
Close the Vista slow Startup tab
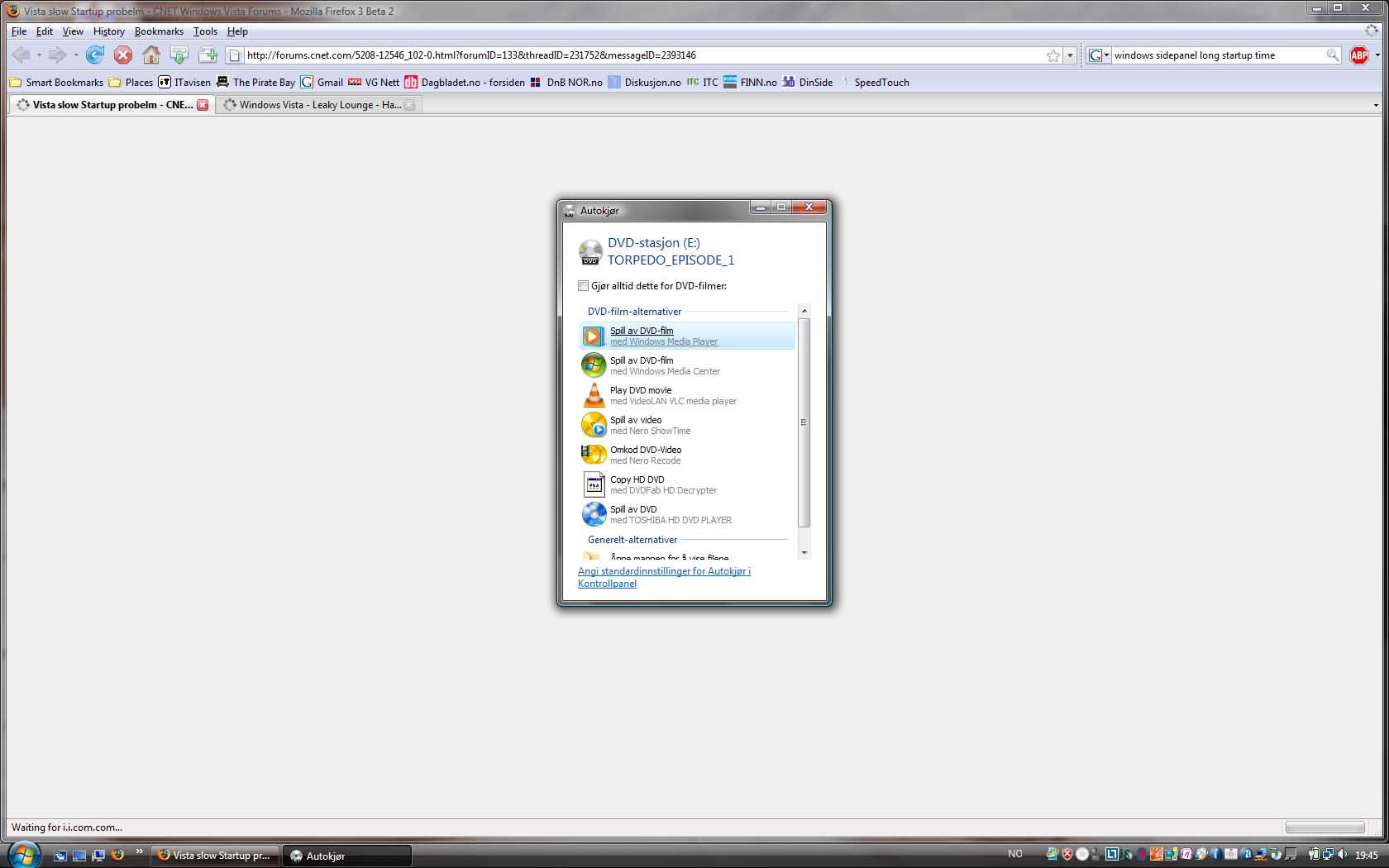pos(203,105)
